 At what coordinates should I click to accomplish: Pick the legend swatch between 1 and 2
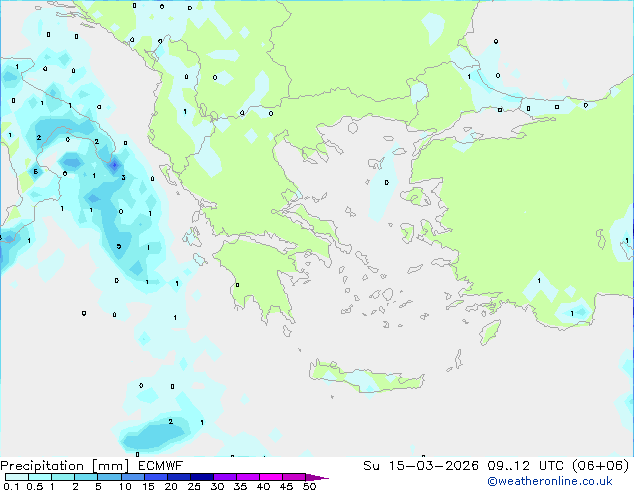pos(63,477)
